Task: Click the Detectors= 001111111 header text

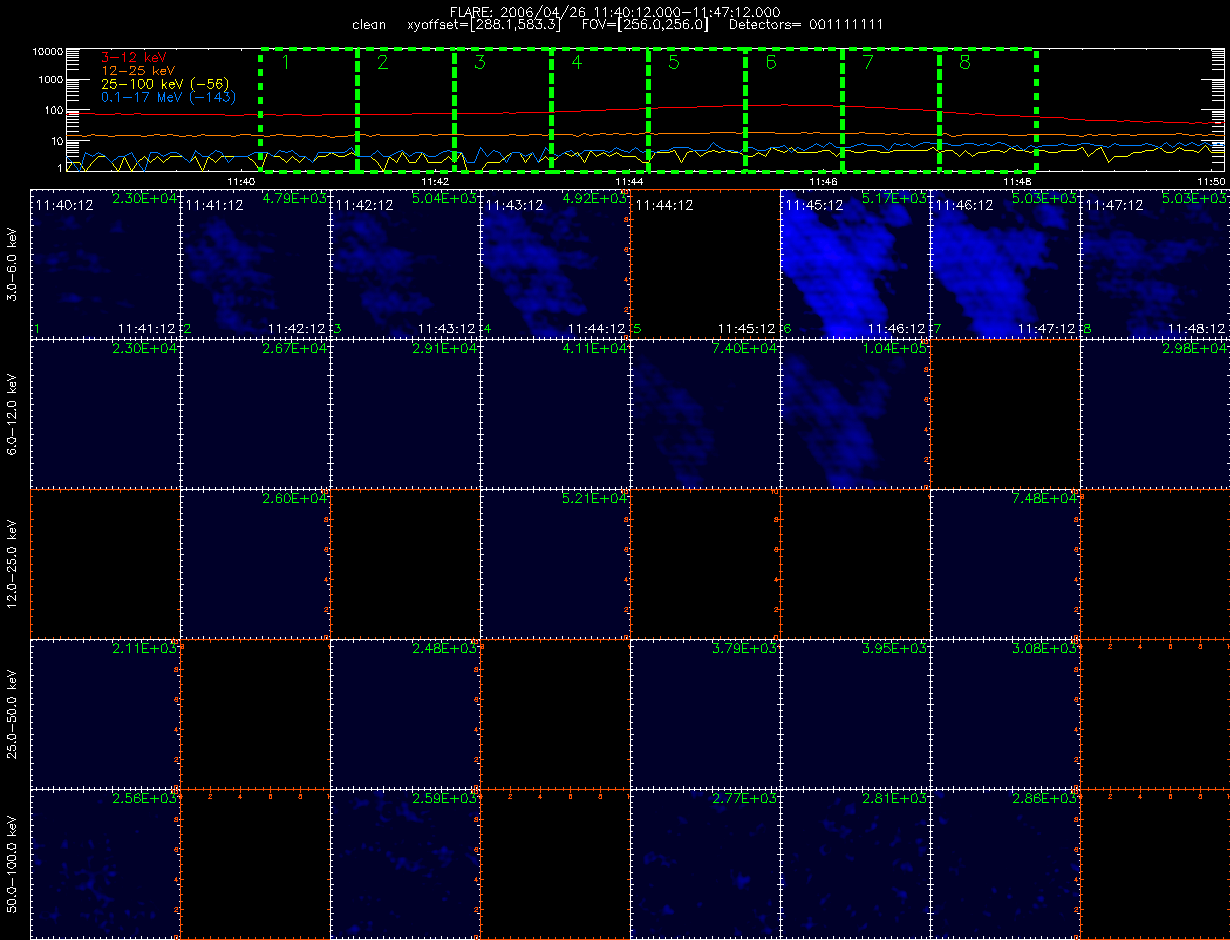Action: 805,24
